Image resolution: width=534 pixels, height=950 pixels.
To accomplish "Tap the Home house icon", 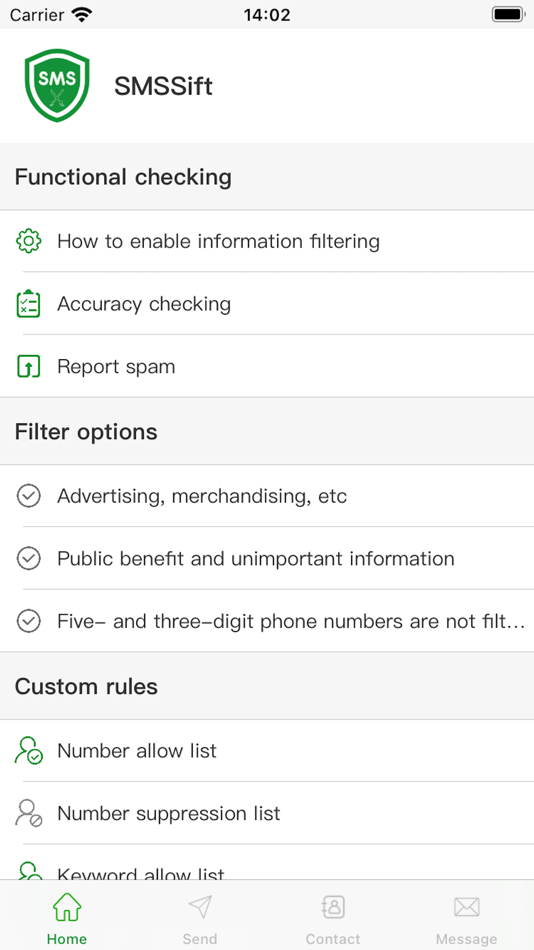I will (x=67, y=908).
